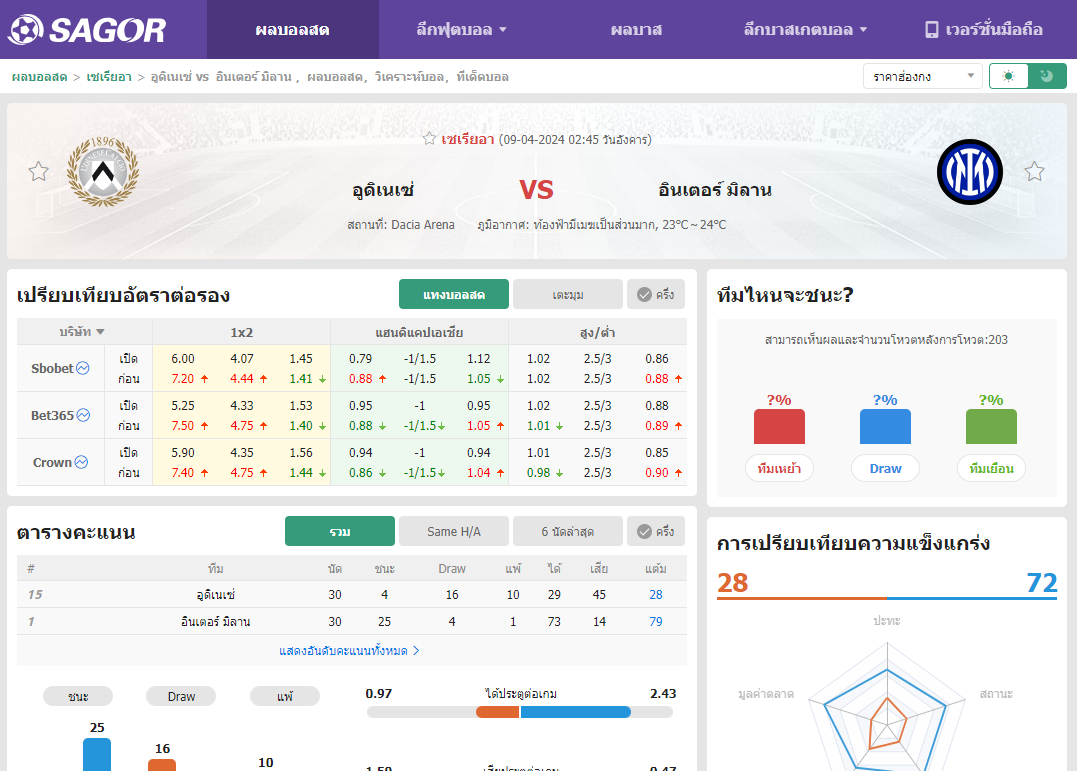Click the 28 vs 72 strength bar

pos(887,599)
